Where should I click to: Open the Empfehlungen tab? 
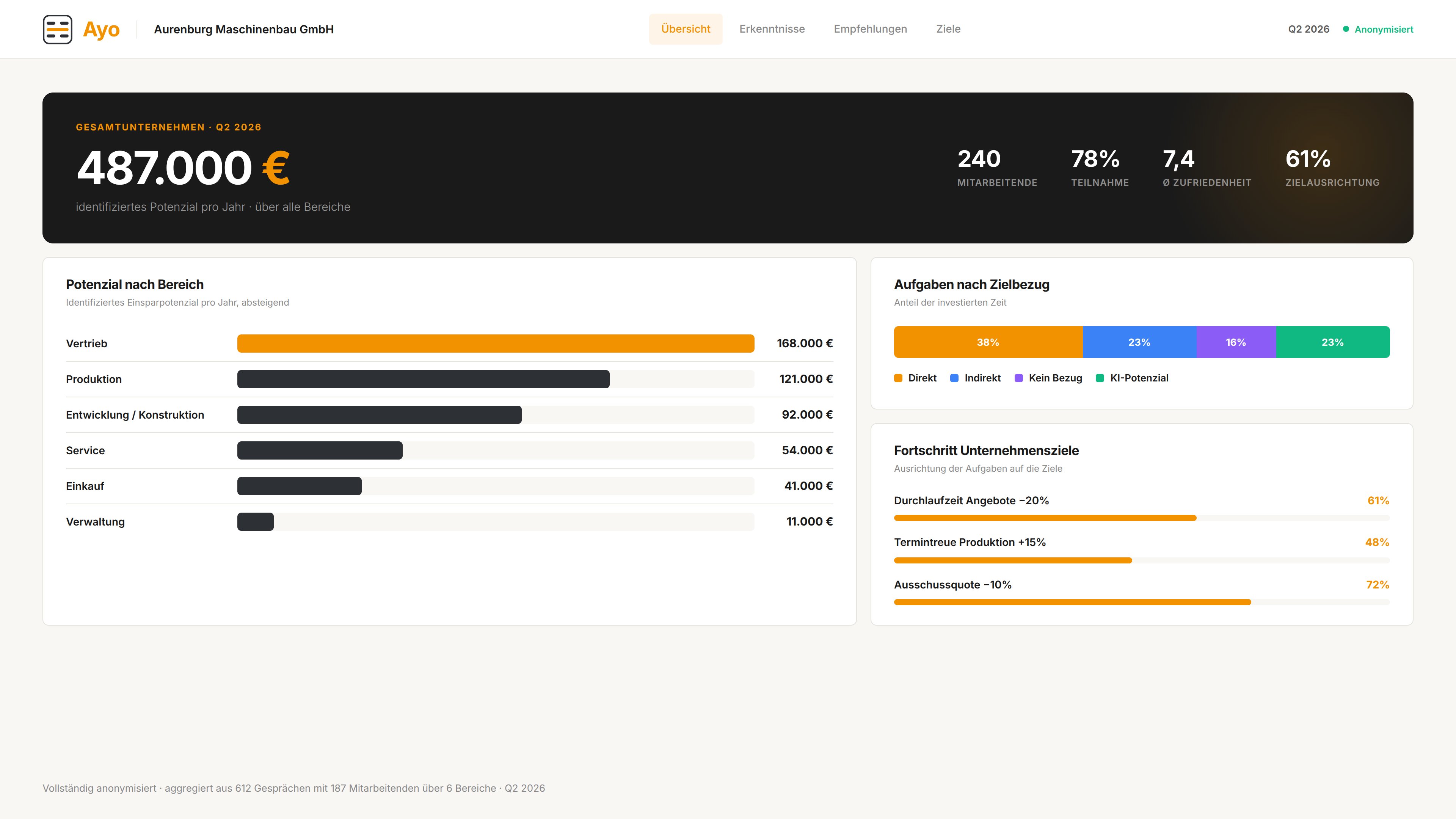(871, 29)
